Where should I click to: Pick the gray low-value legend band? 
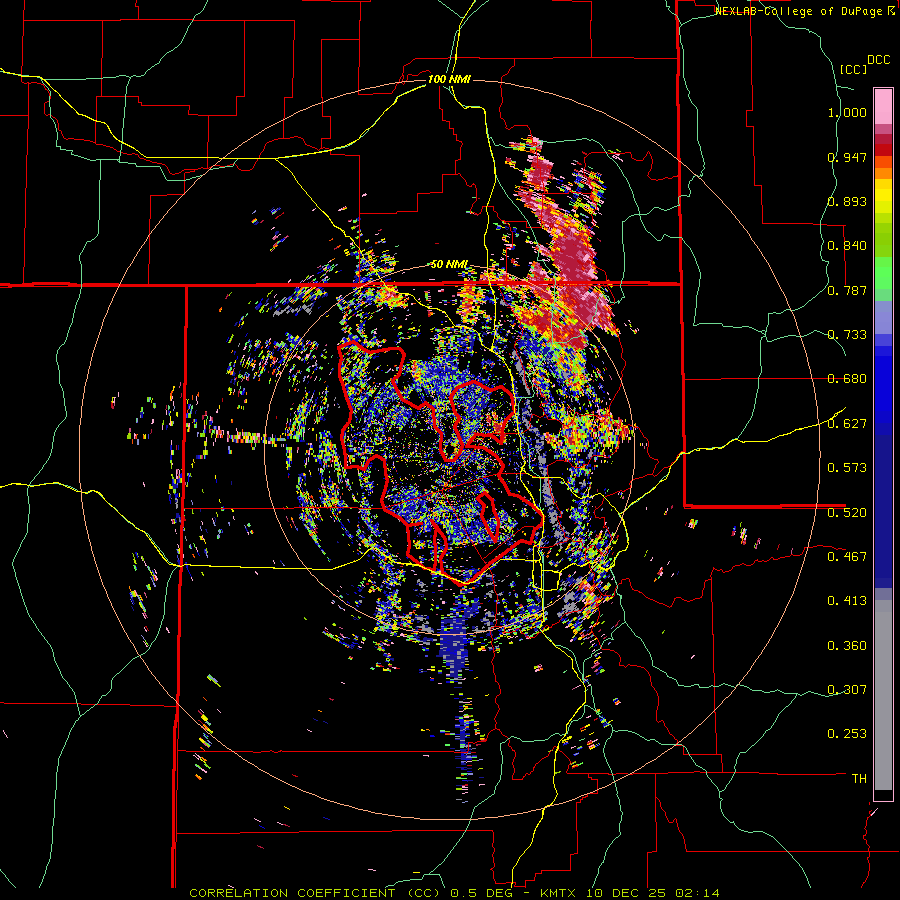point(883,695)
